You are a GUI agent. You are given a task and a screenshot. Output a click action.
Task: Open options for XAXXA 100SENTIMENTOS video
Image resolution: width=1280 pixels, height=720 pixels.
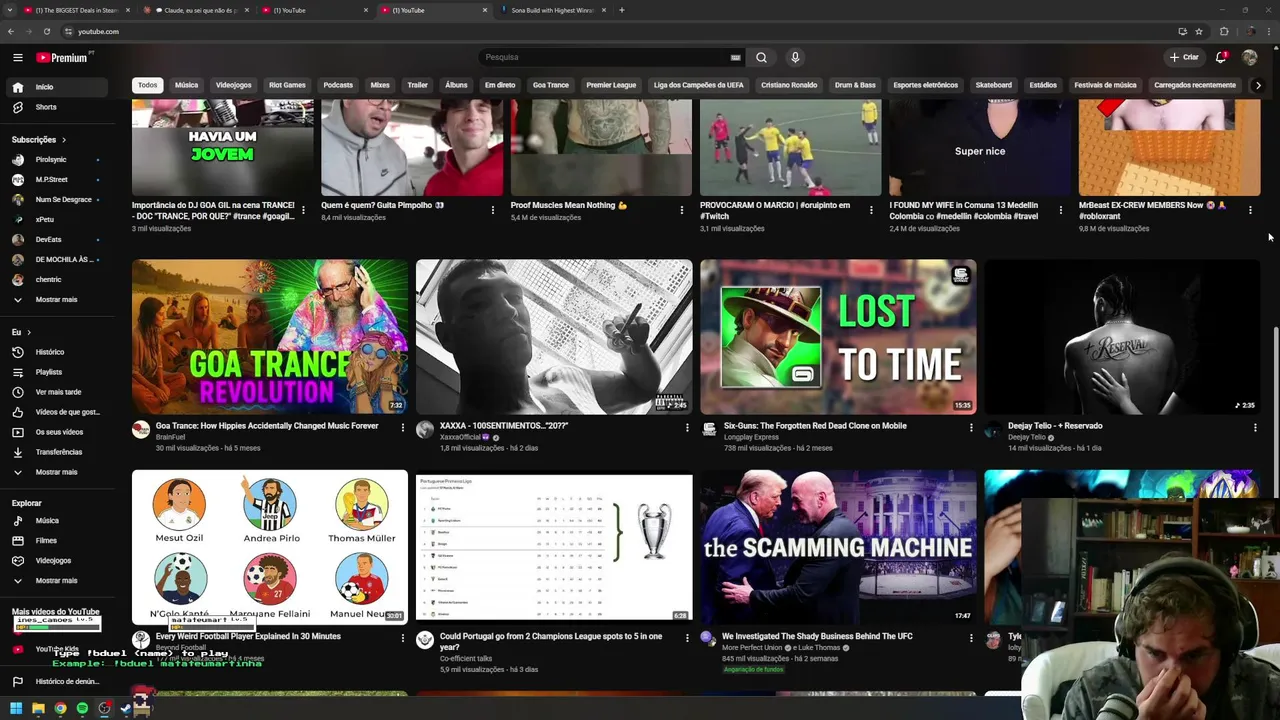click(x=687, y=428)
